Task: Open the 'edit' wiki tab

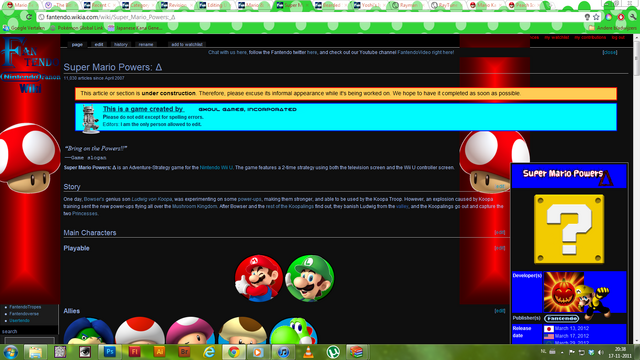Action: [99, 44]
